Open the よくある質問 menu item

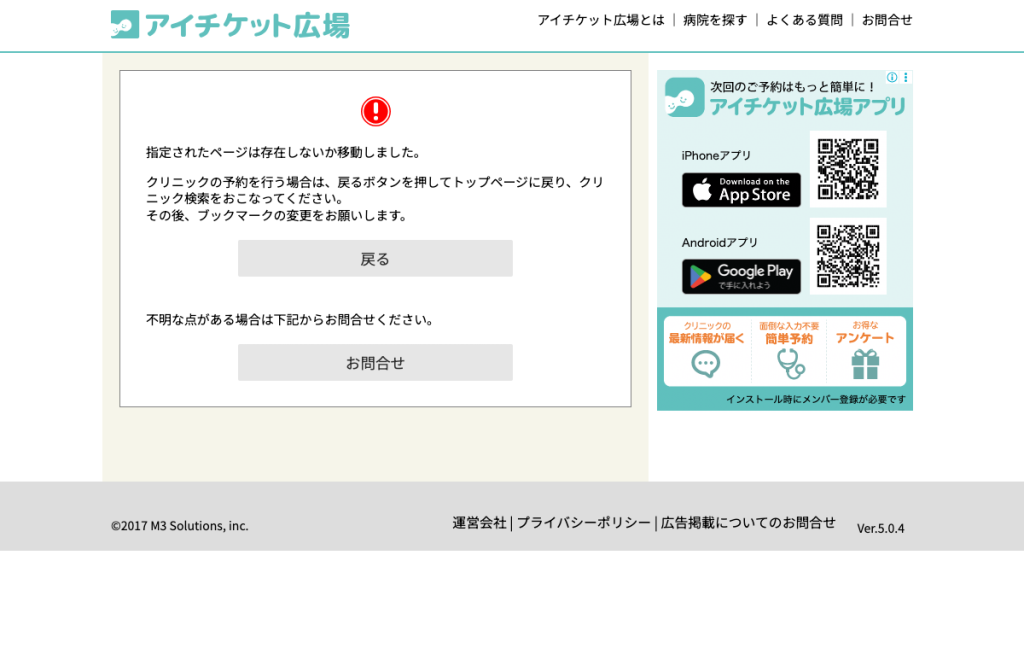coord(805,20)
